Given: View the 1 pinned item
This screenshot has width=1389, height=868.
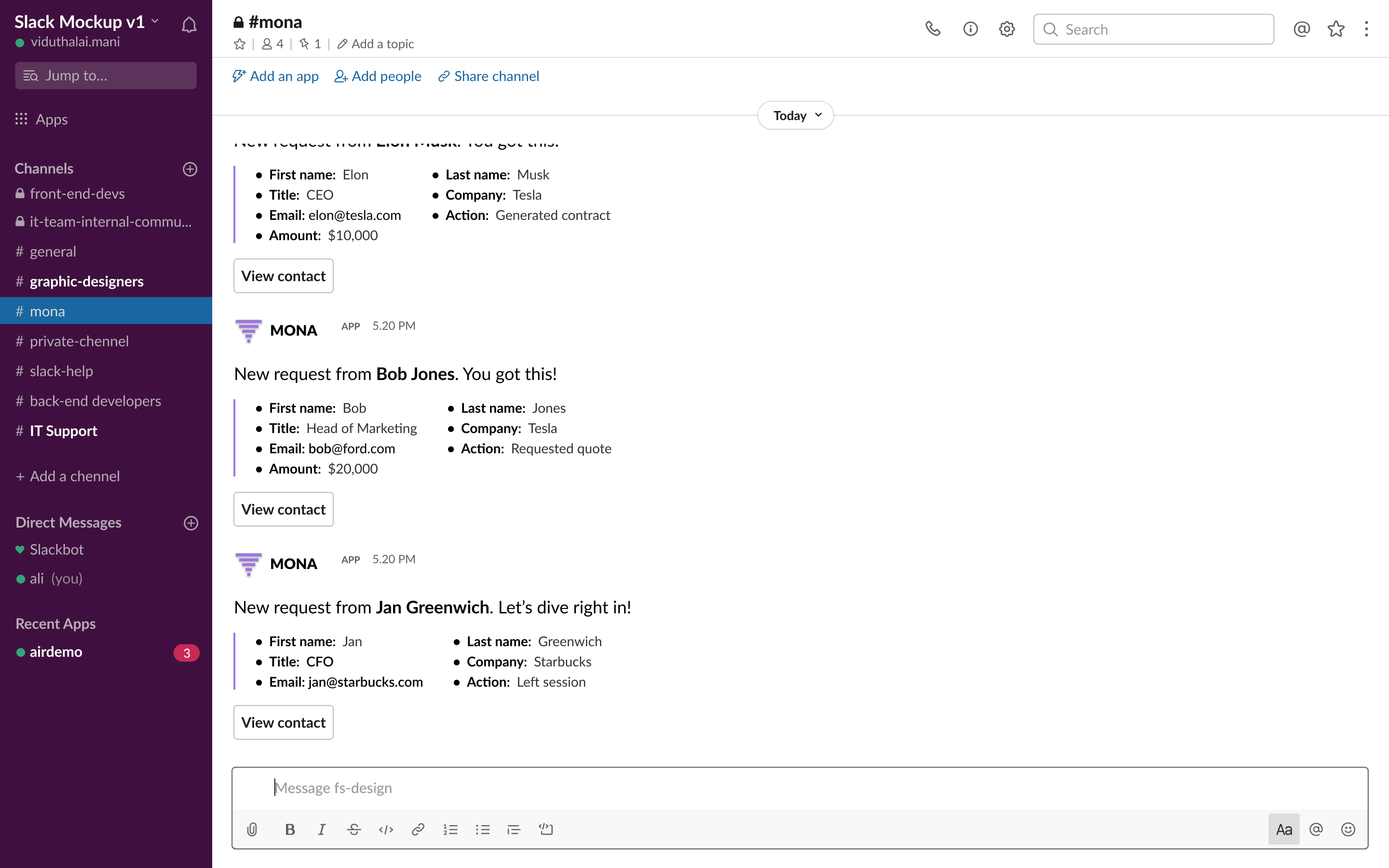Looking at the screenshot, I should (x=310, y=43).
